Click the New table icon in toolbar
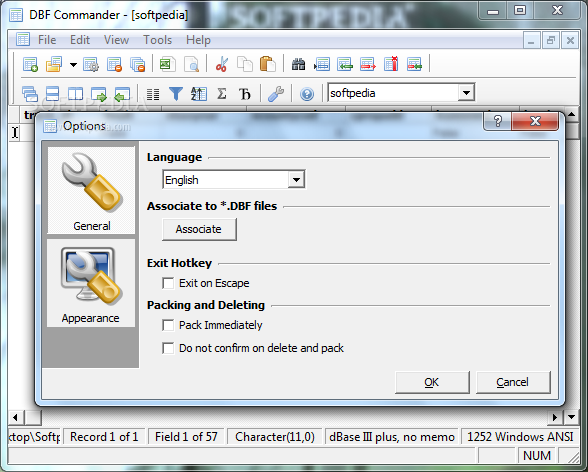The width and height of the screenshot is (588, 472). (x=30, y=64)
